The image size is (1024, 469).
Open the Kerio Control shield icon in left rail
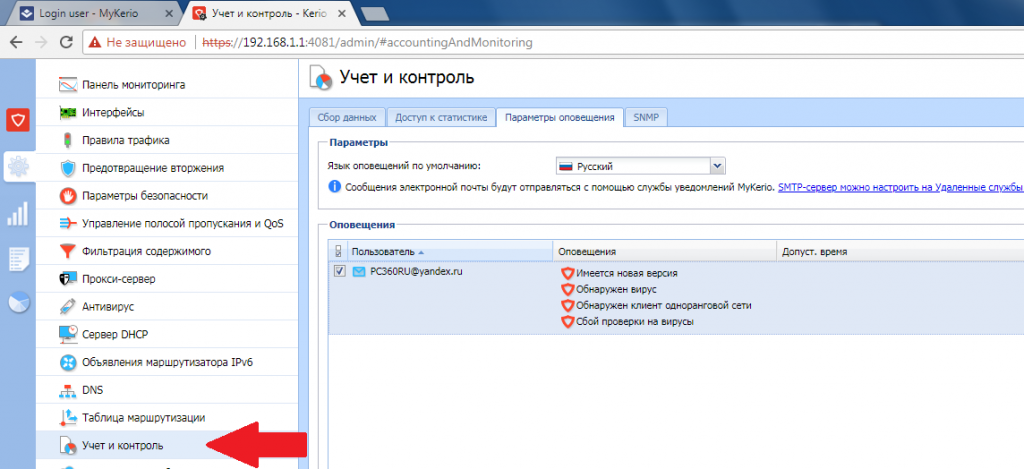coord(18,121)
